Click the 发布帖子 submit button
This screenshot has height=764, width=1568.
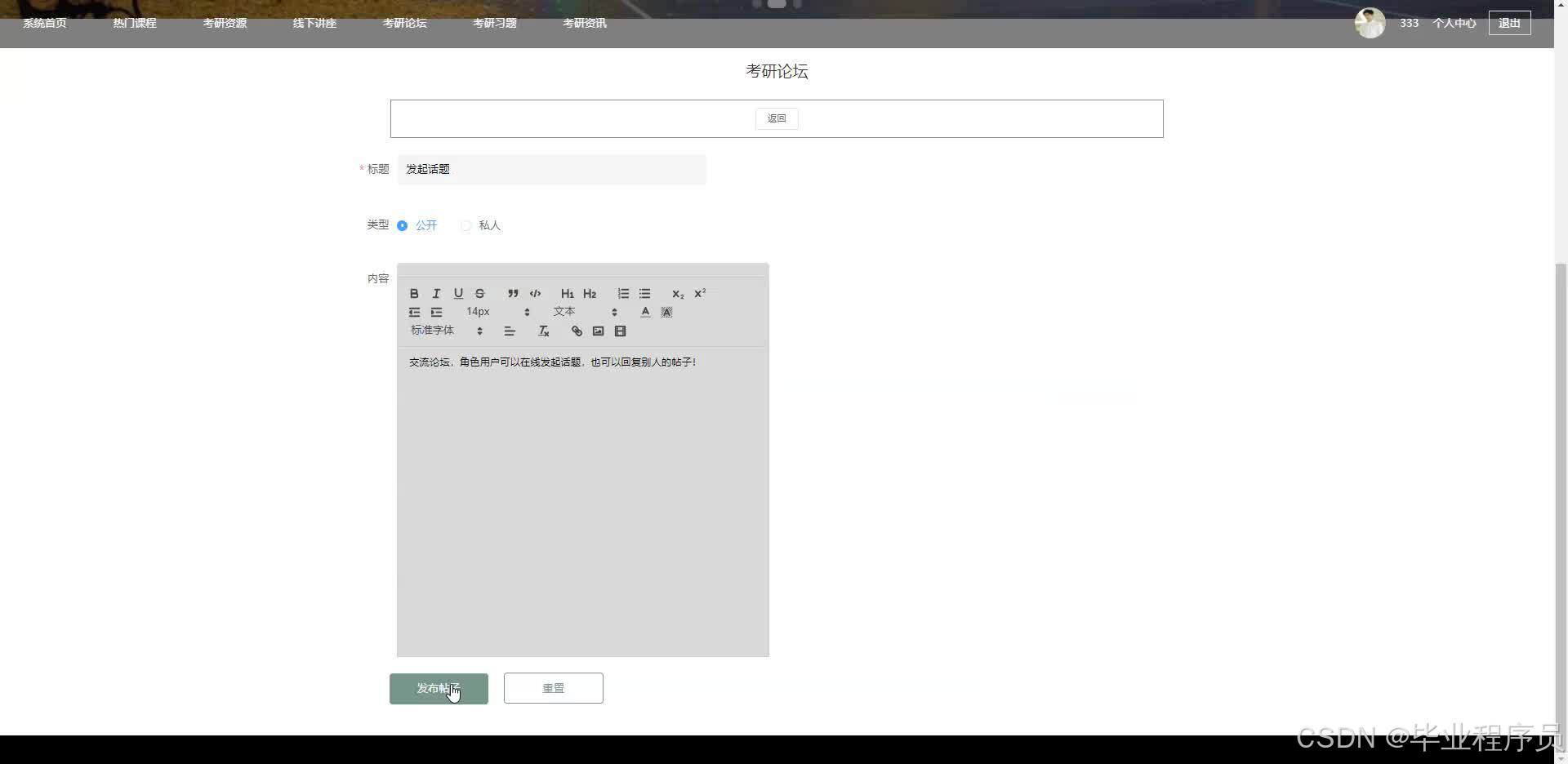point(439,688)
